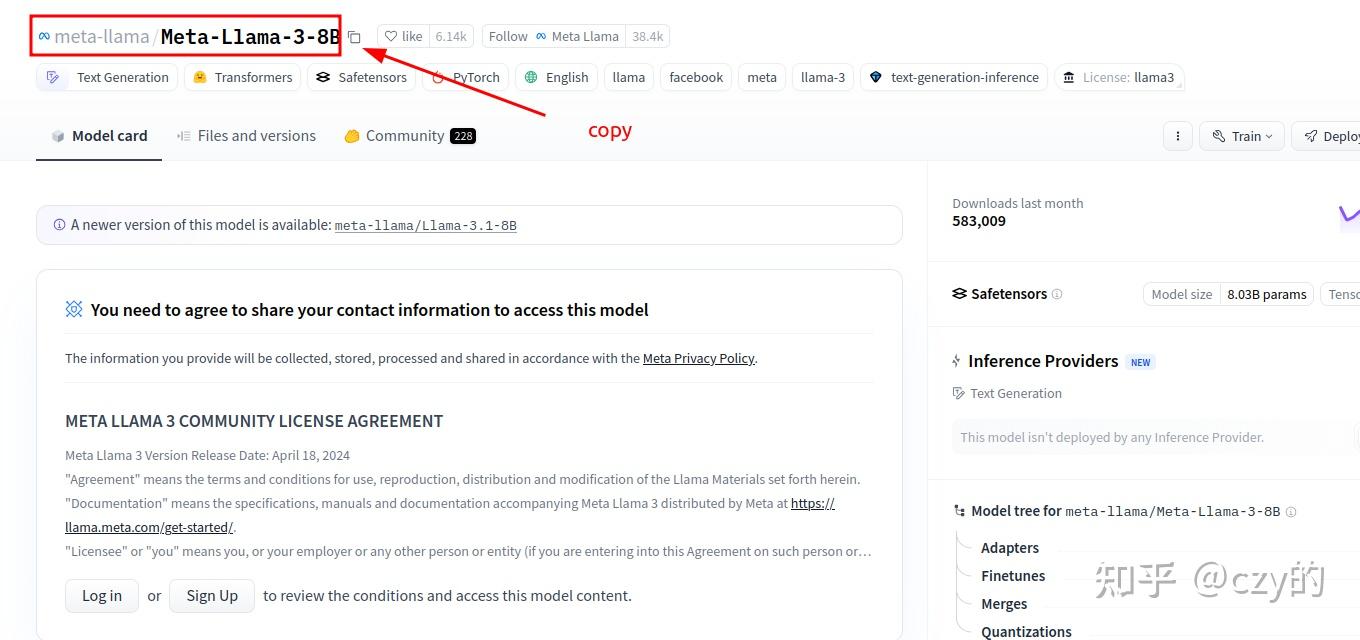The image size is (1360, 640).
Task: Copy model name with the copy icon
Action: [354, 37]
